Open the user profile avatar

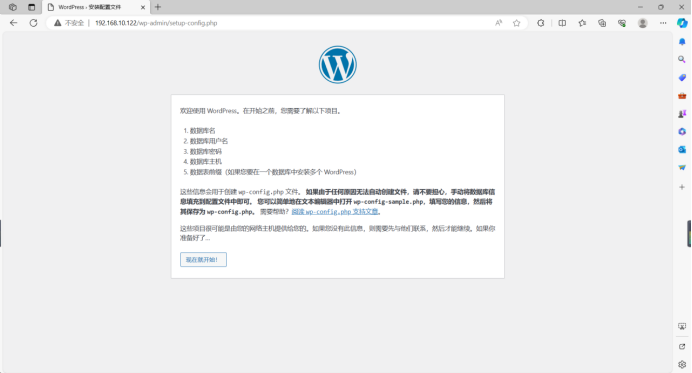point(643,23)
